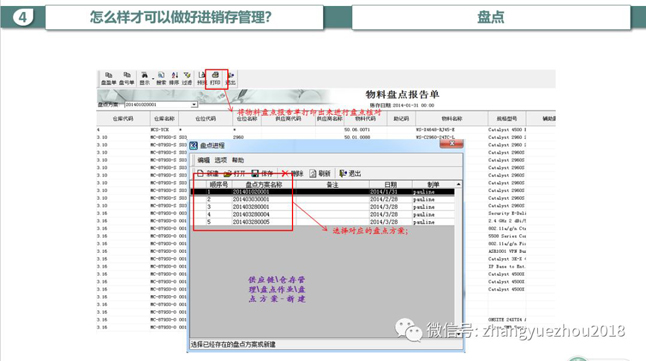Open the arrow beside 显示 button
This screenshot has height=361, width=646.
(153, 79)
